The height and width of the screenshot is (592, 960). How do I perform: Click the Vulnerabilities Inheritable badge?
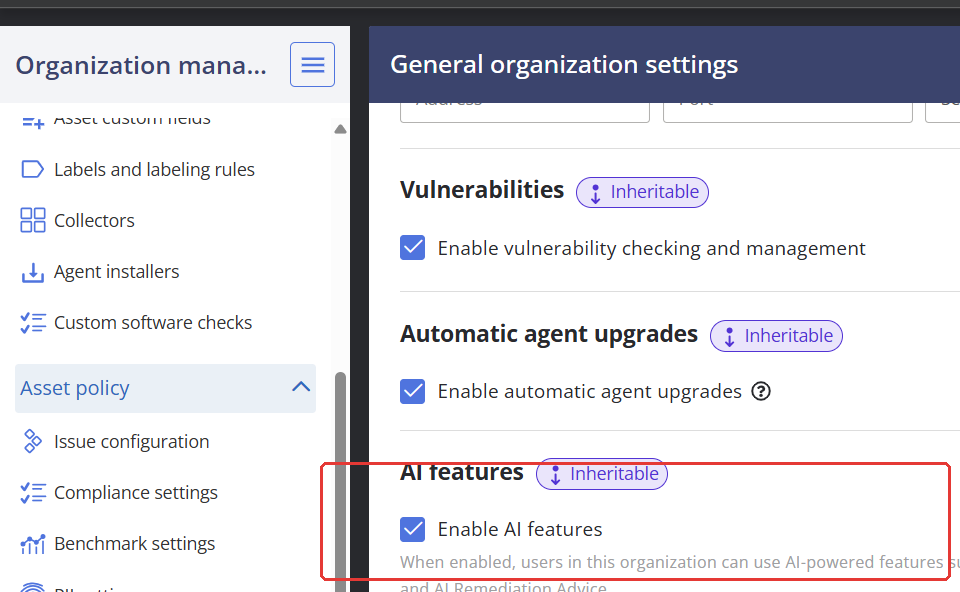(642, 192)
